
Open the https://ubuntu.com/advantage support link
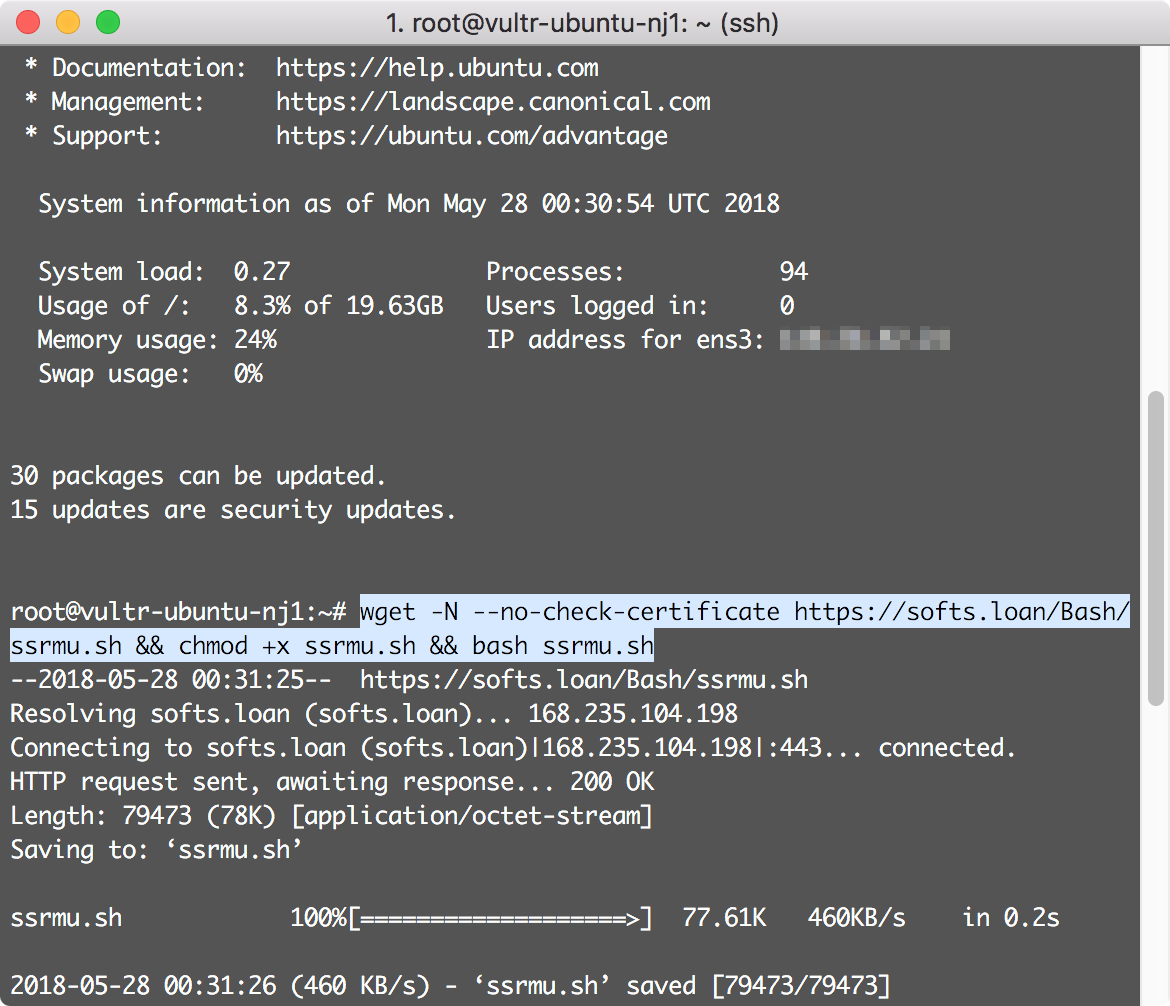click(472, 136)
